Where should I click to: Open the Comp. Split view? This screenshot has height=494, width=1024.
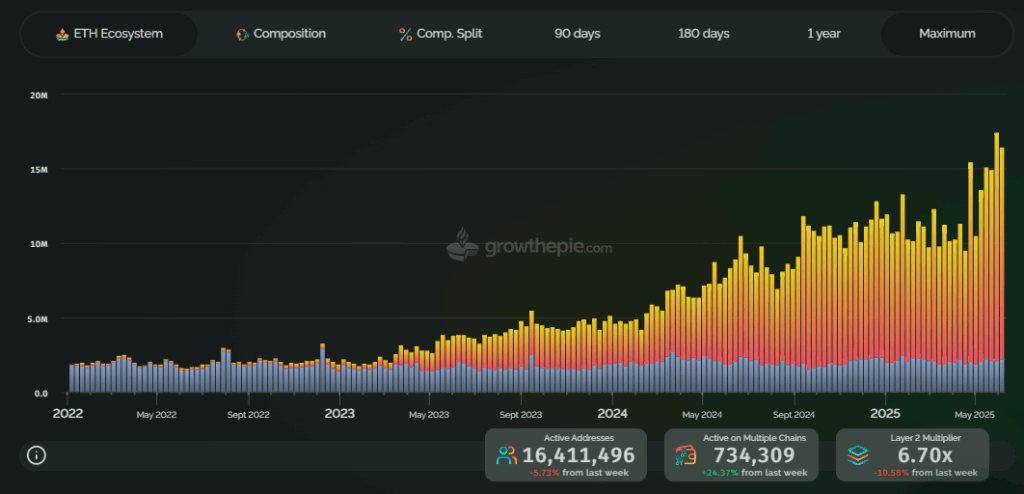441,34
